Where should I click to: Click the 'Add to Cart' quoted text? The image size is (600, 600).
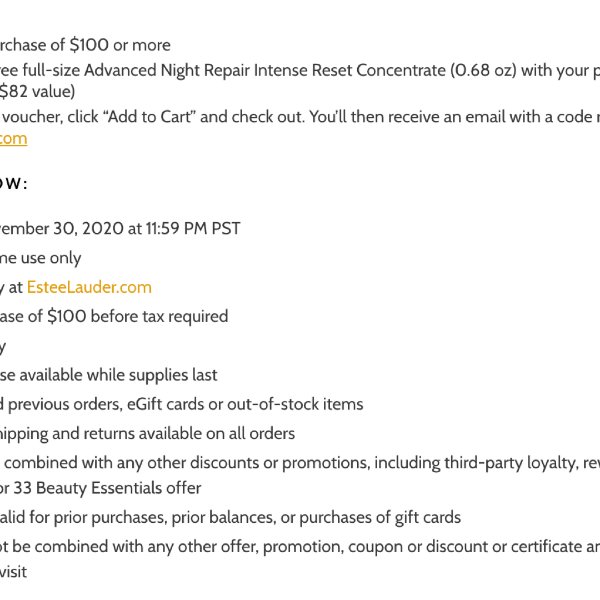(x=150, y=117)
